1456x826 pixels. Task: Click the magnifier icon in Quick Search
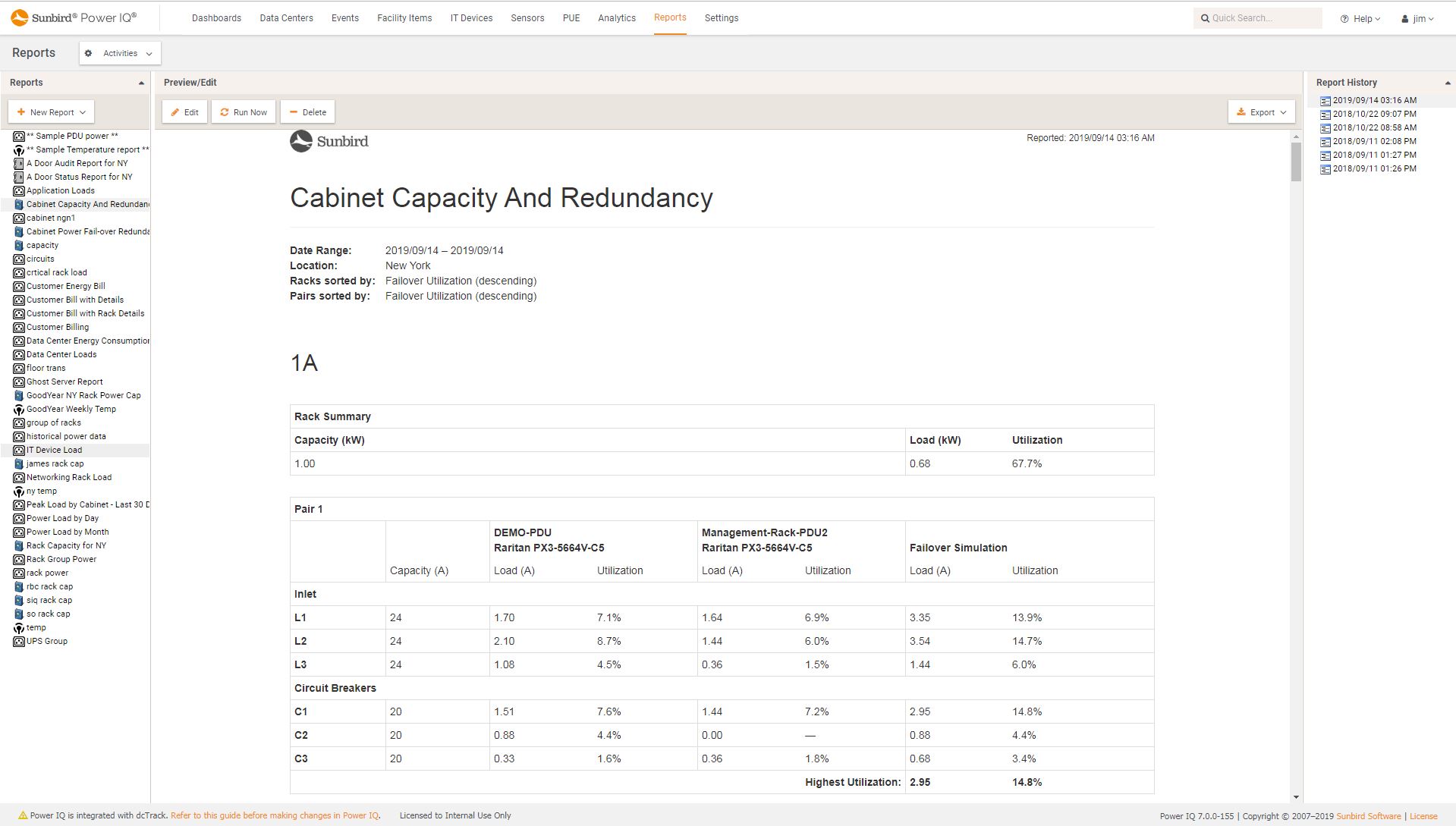[1206, 17]
